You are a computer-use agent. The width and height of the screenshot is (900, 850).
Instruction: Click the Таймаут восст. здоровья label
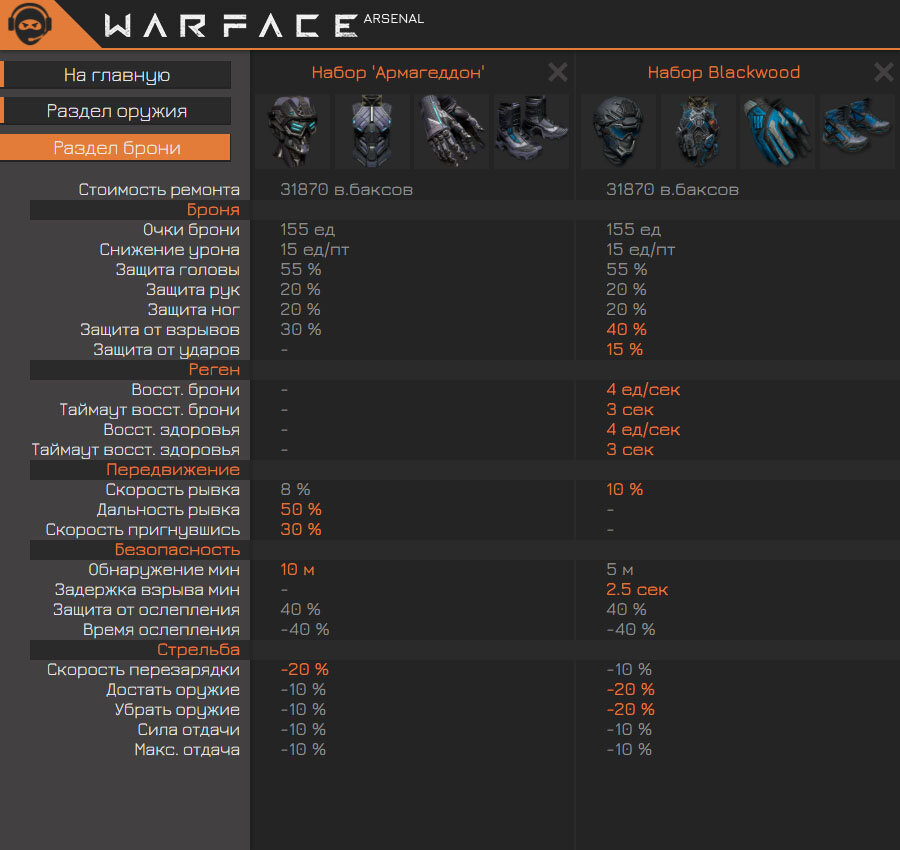(135, 449)
